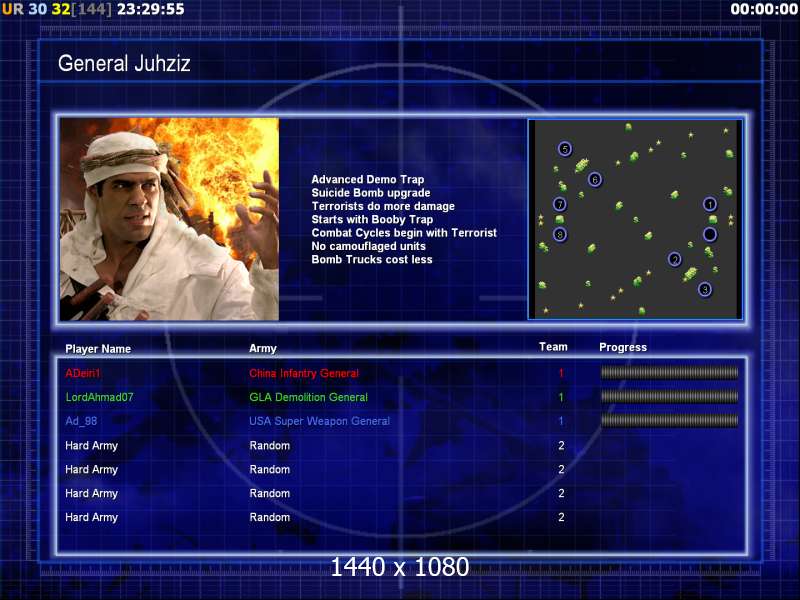The width and height of the screenshot is (800, 600).
Task: Click the "UR 30 32[144]" overlay stats
Action: pos(56,9)
